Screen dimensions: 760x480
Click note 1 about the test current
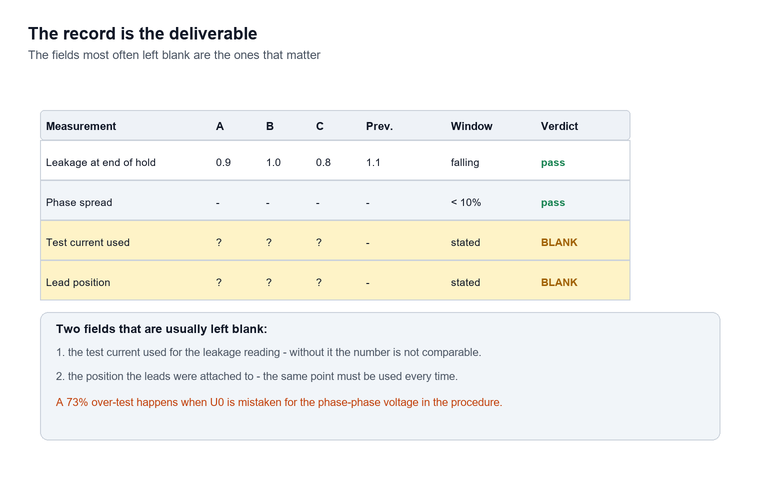coord(269,352)
